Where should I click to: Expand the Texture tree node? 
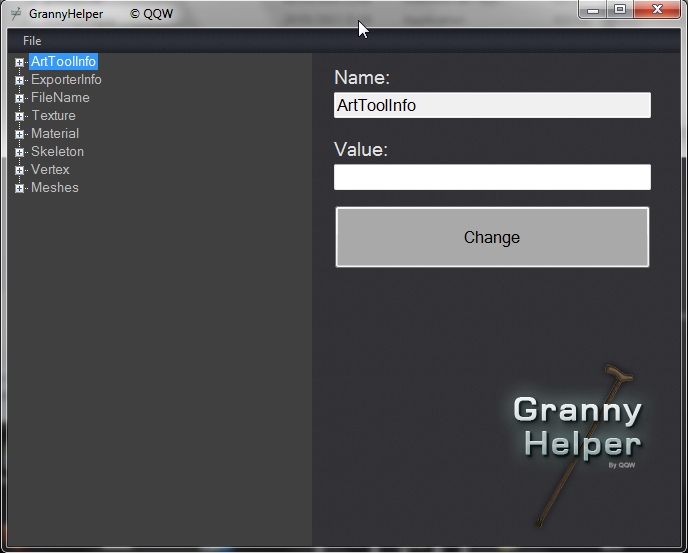(x=19, y=116)
